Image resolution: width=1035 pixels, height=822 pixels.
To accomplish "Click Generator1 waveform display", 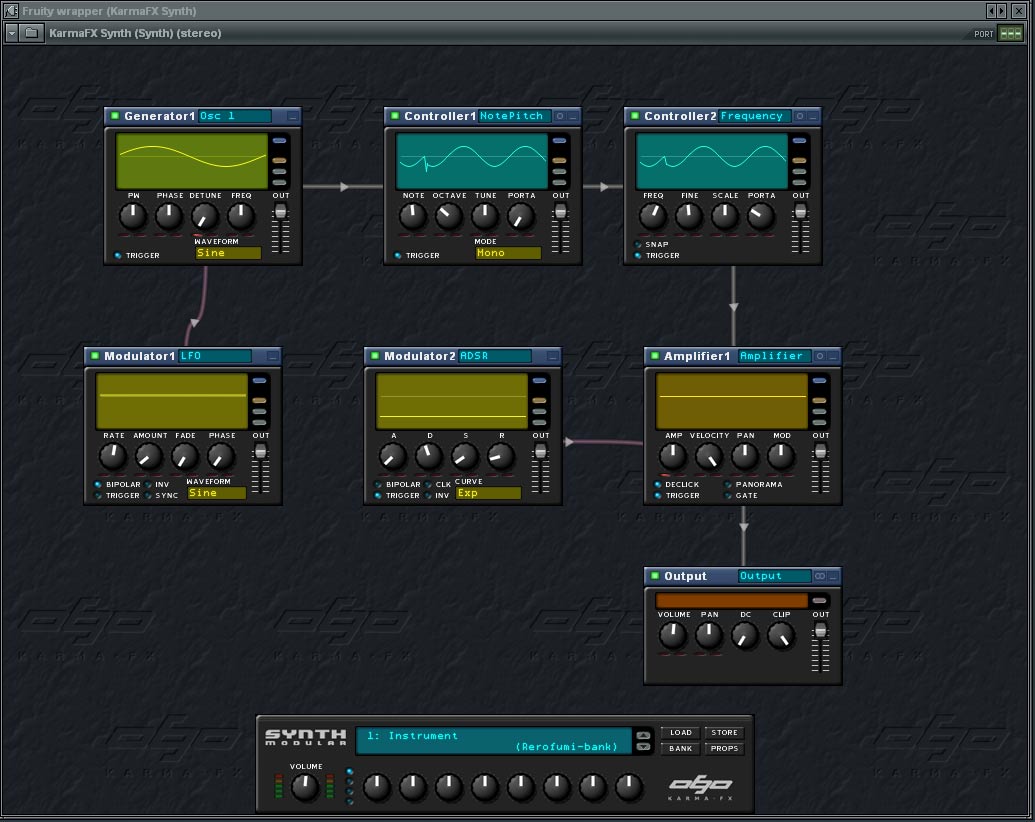I will [192, 162].
